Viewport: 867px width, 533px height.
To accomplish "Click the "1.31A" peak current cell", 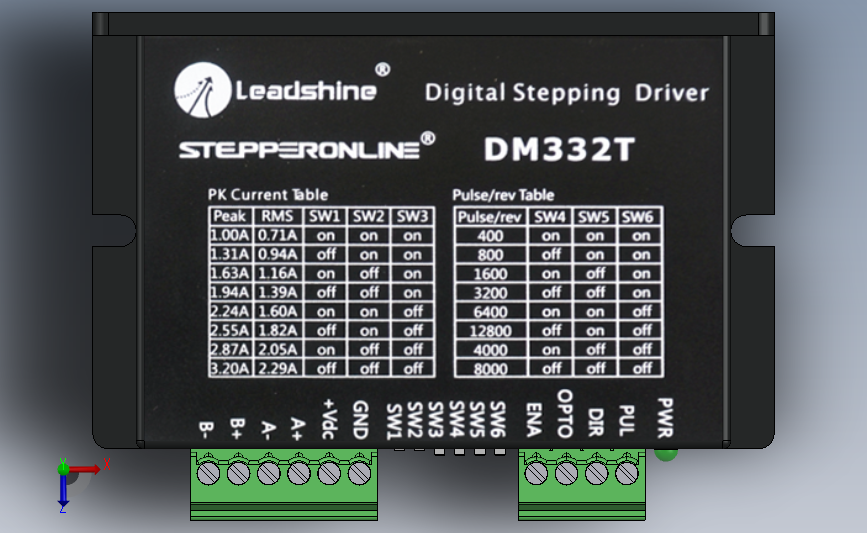I will tap(230, 254).
